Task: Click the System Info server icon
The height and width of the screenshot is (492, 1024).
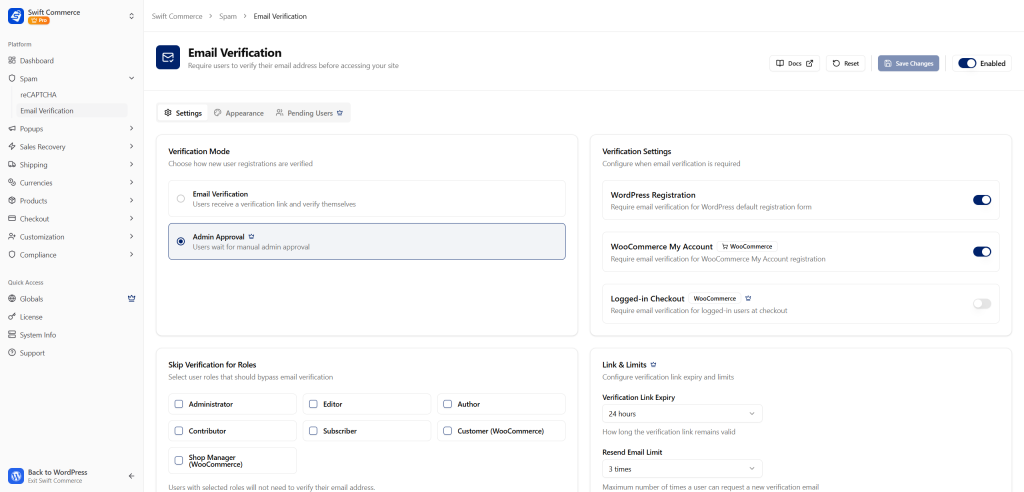Action: point(12,335)
